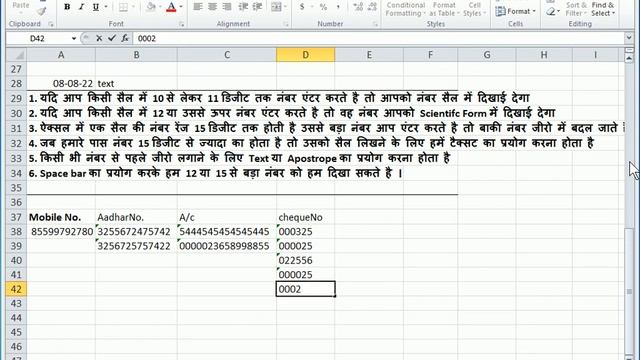640x360 pixels.
Task: Click the Borders icon
Action: click(123, 7)
